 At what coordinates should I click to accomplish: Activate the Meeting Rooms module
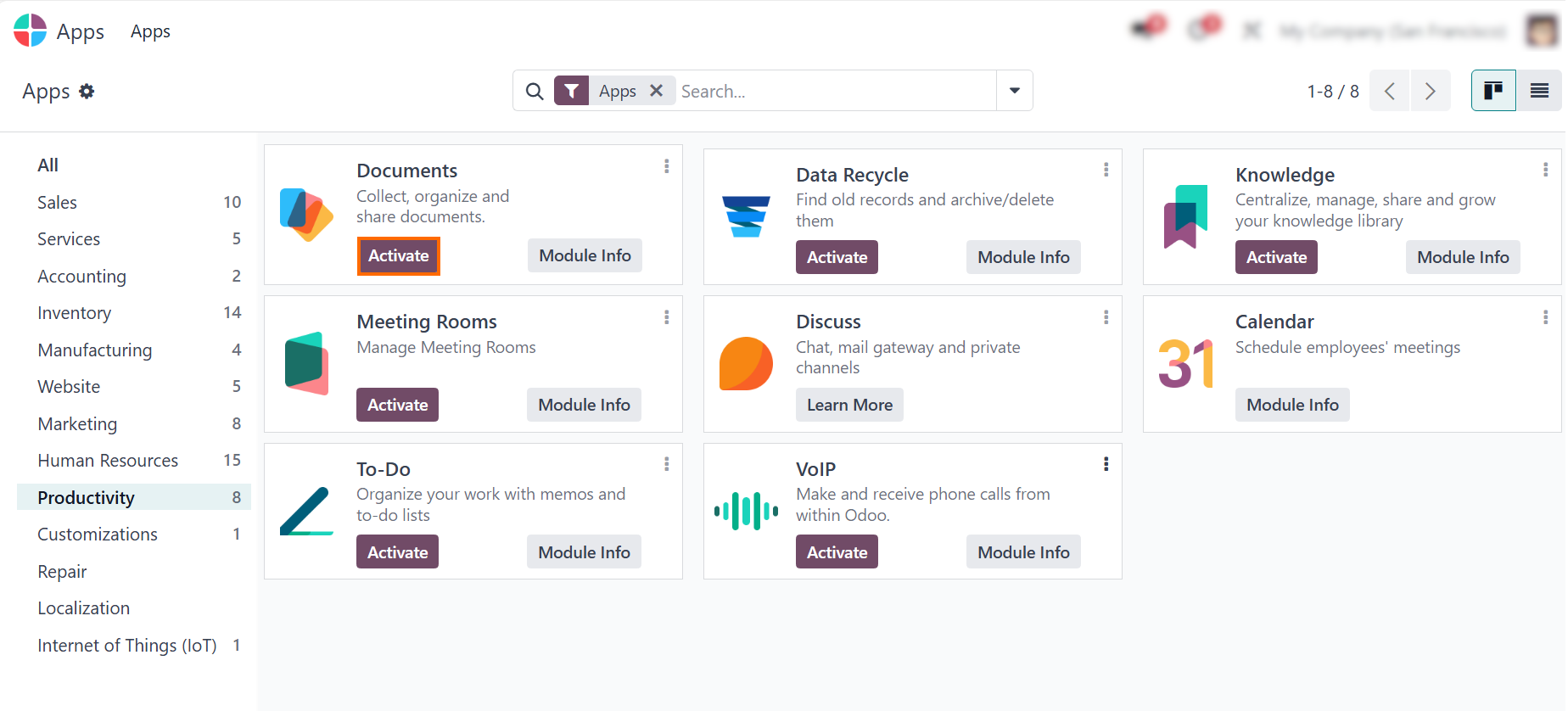(x=397, y=405)
